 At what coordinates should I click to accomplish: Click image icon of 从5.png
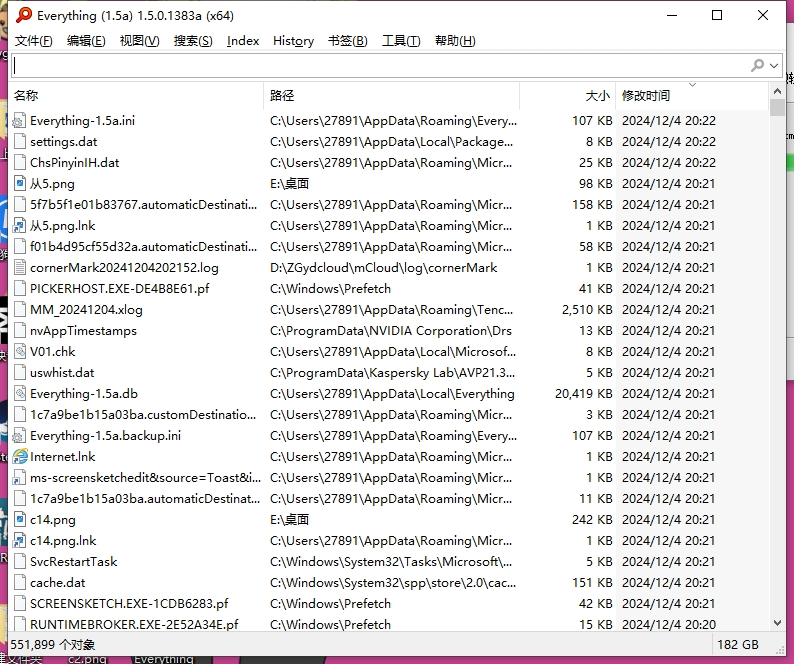click(x=19, y=183)
